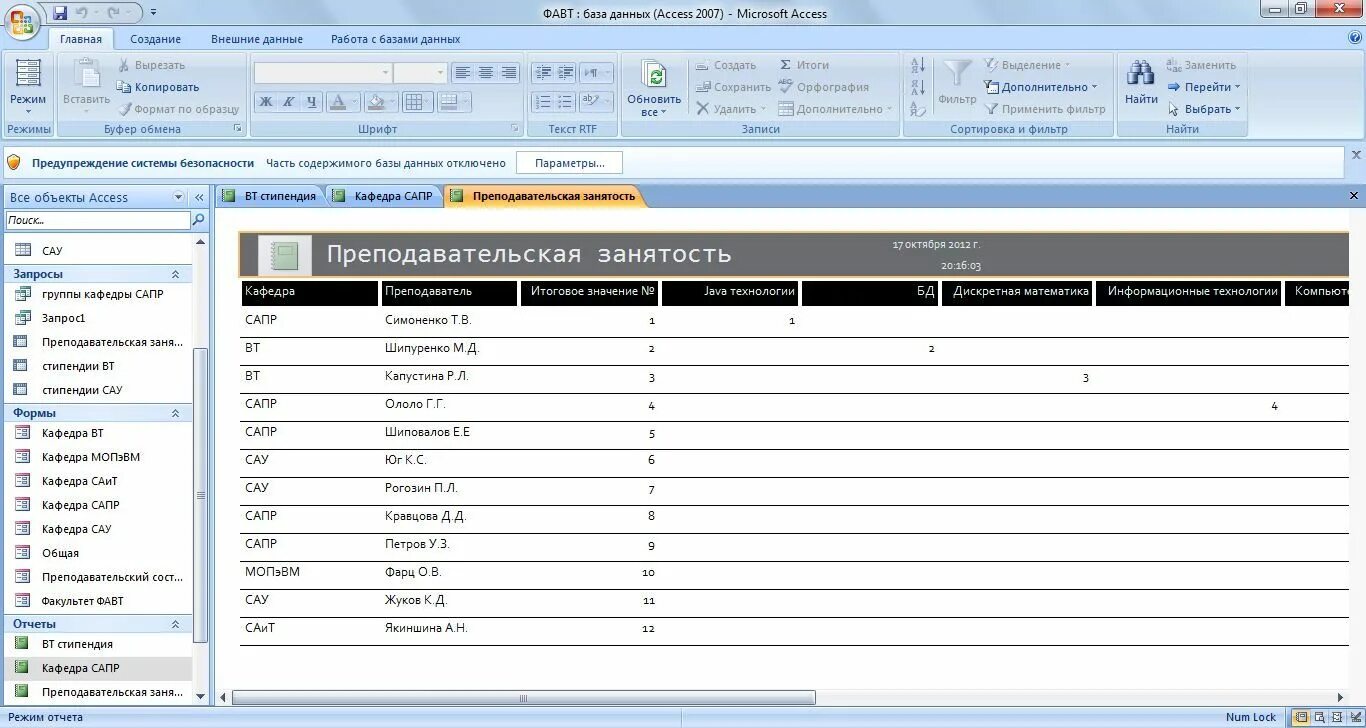Open fill color bucket picker
Image resolution: width=1366 pixels, height=728 pixels.
(x=380, y=101)
